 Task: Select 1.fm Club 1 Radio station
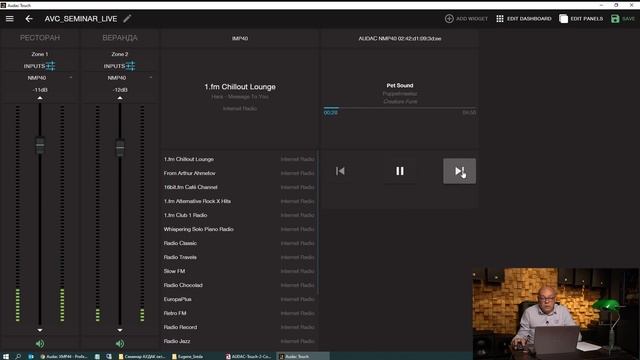click(239, 215)
